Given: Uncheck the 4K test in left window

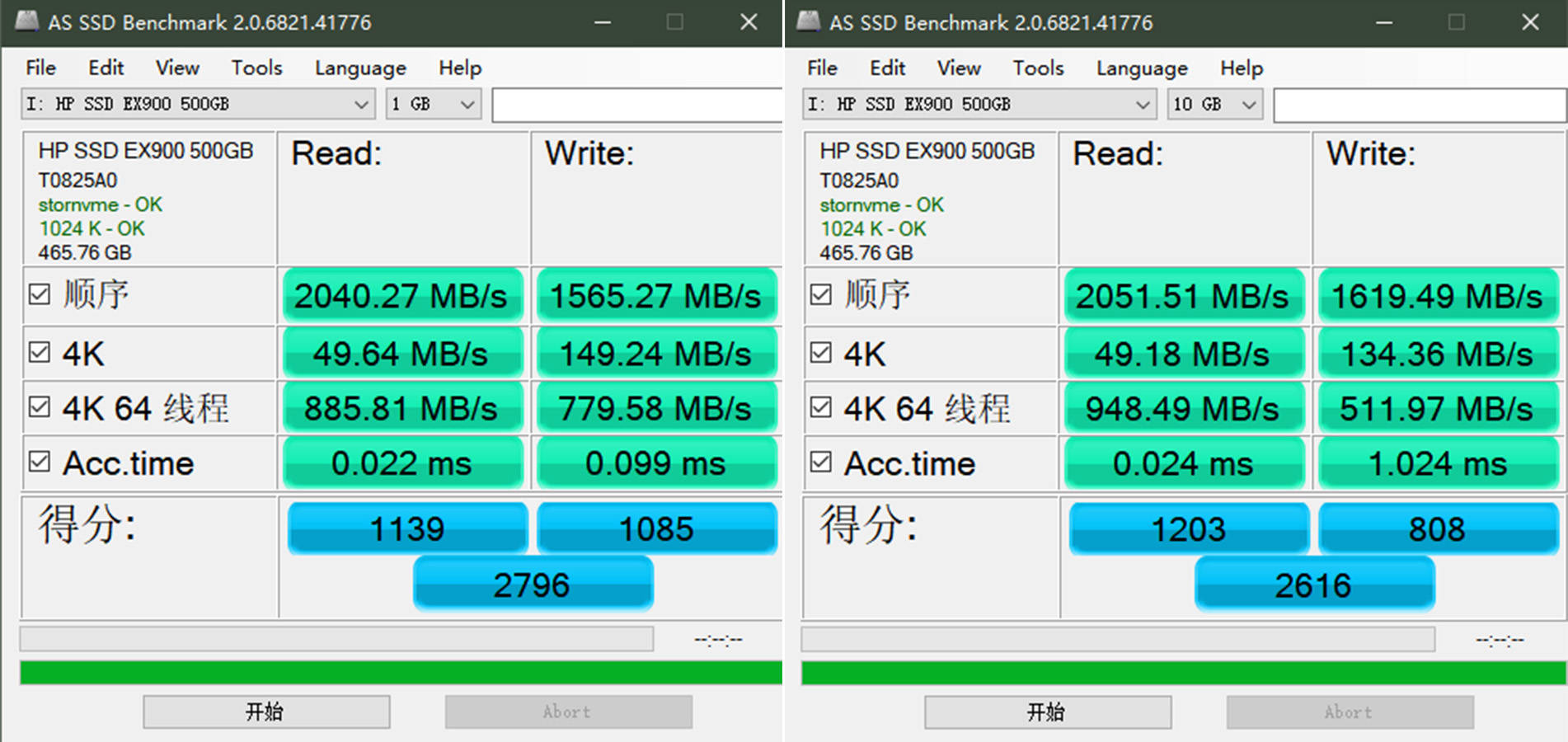Looking at the screenshot, I should [x=40, y=353].
